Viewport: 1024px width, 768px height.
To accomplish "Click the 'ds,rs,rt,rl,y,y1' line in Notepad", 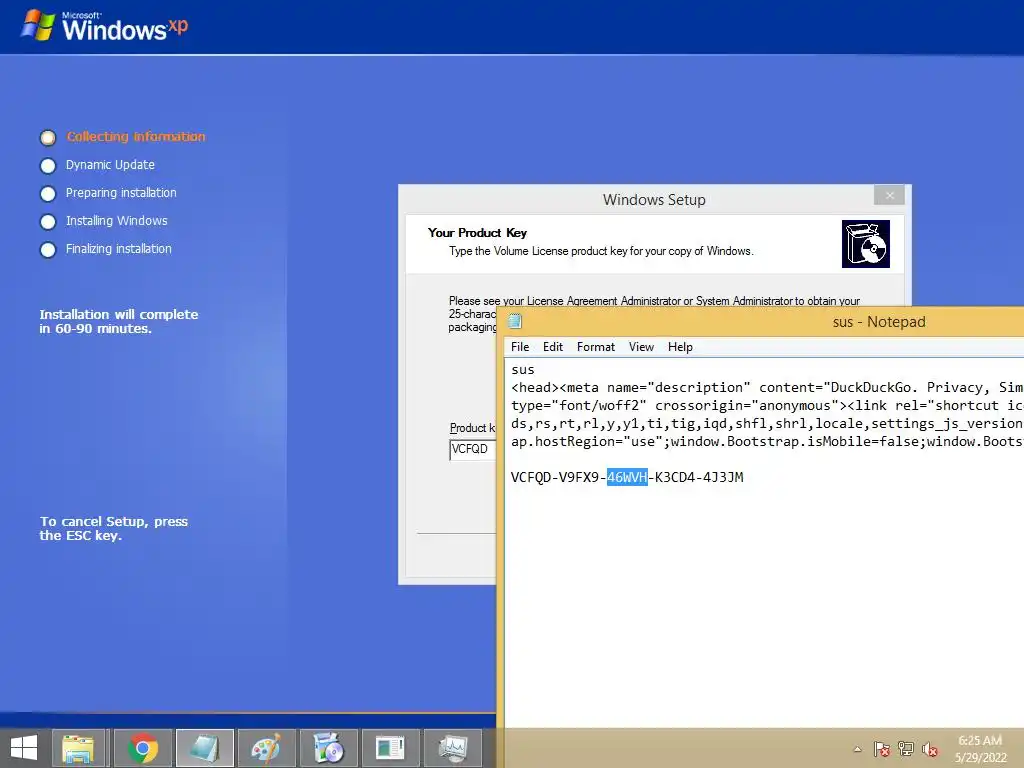I will click(767, 424).
